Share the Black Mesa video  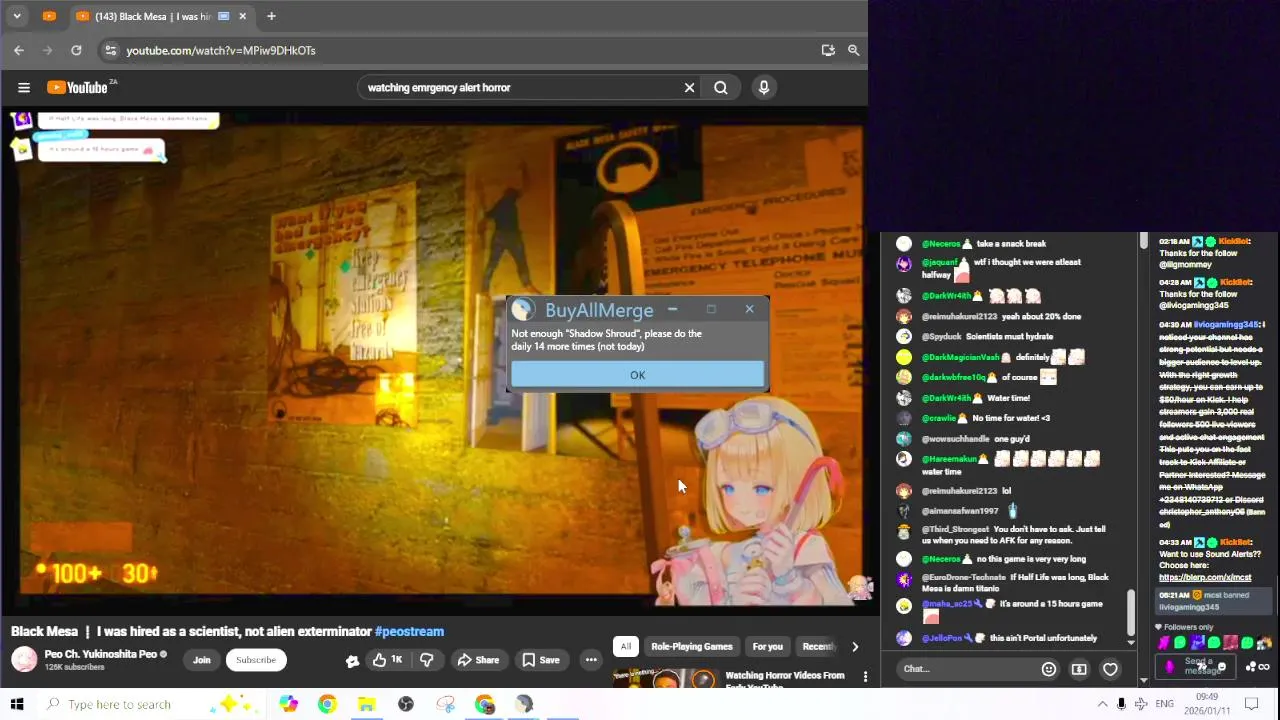pyautogui.click(x=478, y=660)
